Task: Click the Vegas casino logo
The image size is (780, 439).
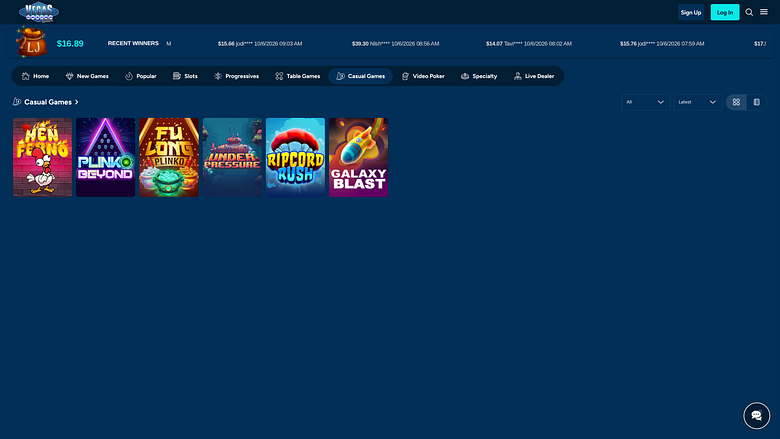Action: click(39, 12)
